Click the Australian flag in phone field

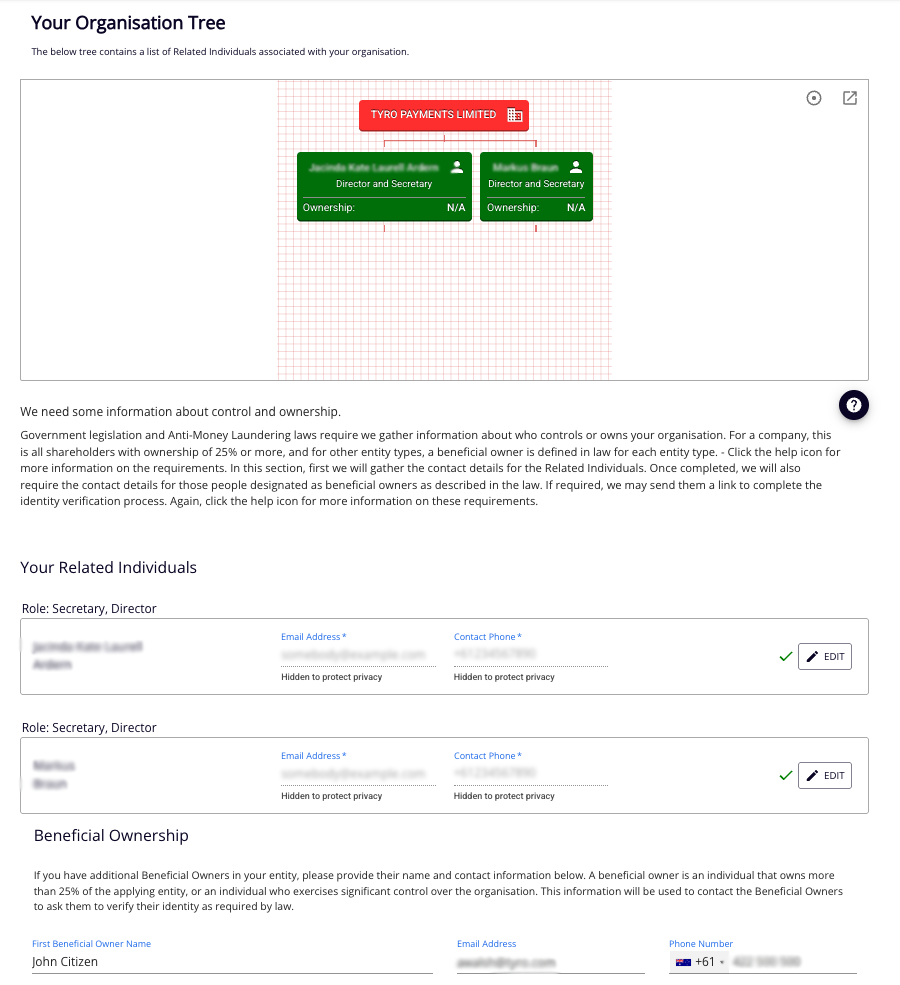tap(683, 962)
